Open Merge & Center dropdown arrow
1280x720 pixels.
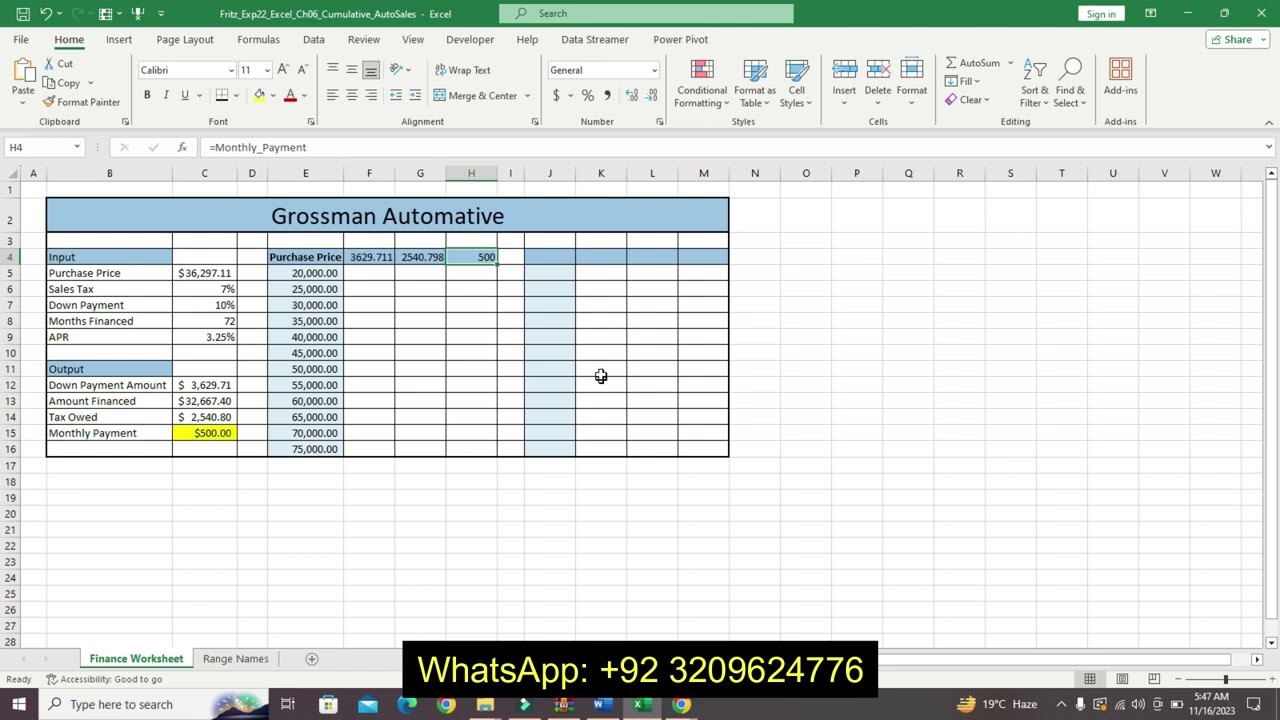pos(527,96)
